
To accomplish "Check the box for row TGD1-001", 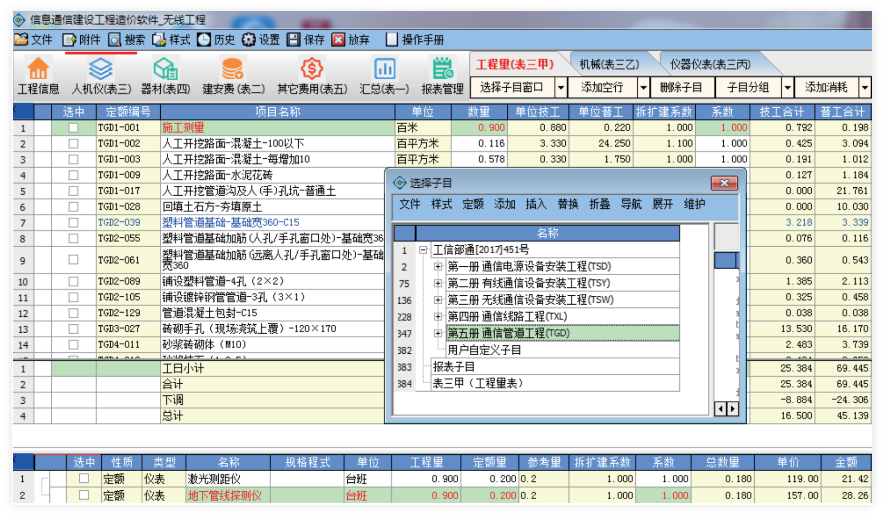I will [x=72, y=128].
